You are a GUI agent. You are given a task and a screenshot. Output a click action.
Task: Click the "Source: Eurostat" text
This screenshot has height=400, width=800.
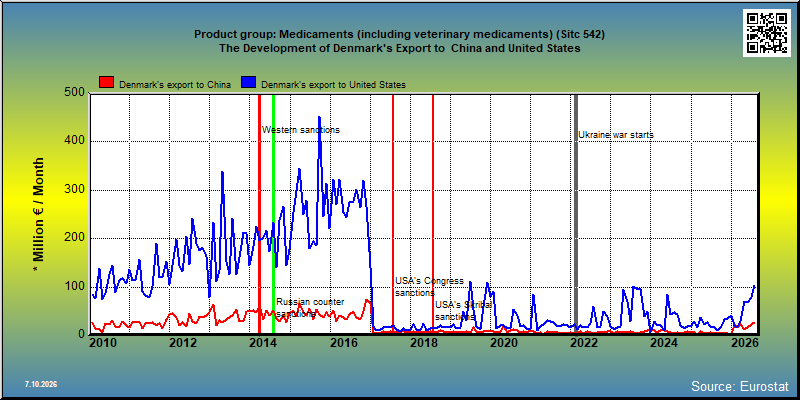pos(740,386)
